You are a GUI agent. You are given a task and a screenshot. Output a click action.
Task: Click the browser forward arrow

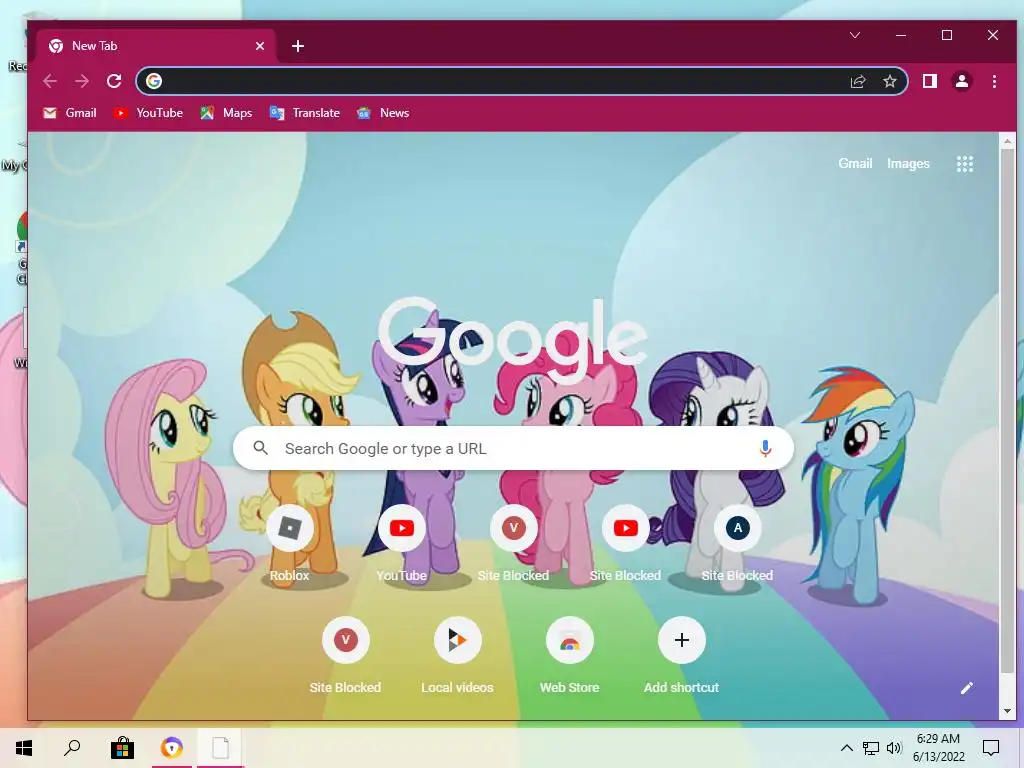[82, 81]
